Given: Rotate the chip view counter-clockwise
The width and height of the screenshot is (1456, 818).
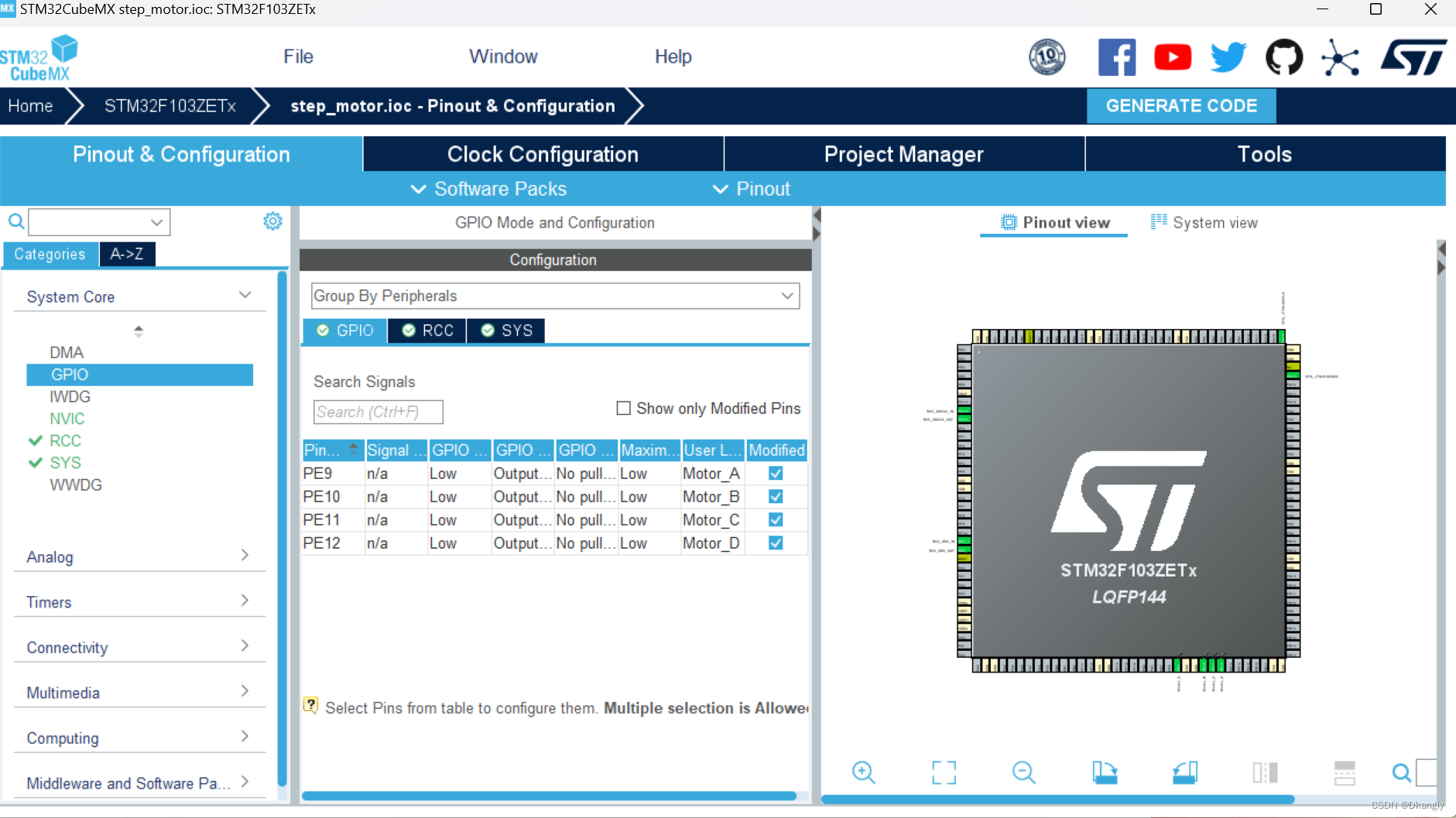Looking at the screenshot, I should click(1186, 772).
